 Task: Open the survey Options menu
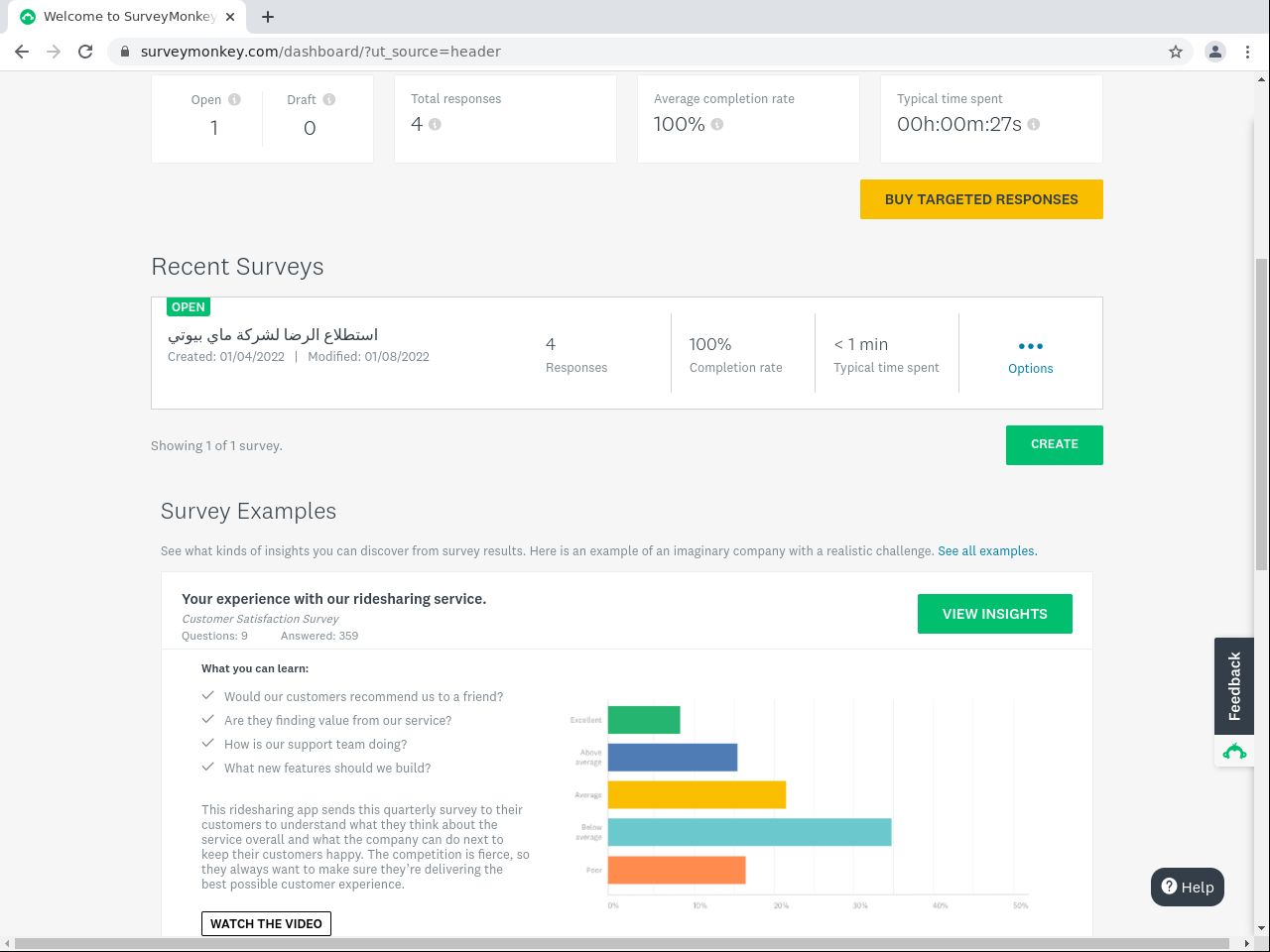(x=1030, y=355)
